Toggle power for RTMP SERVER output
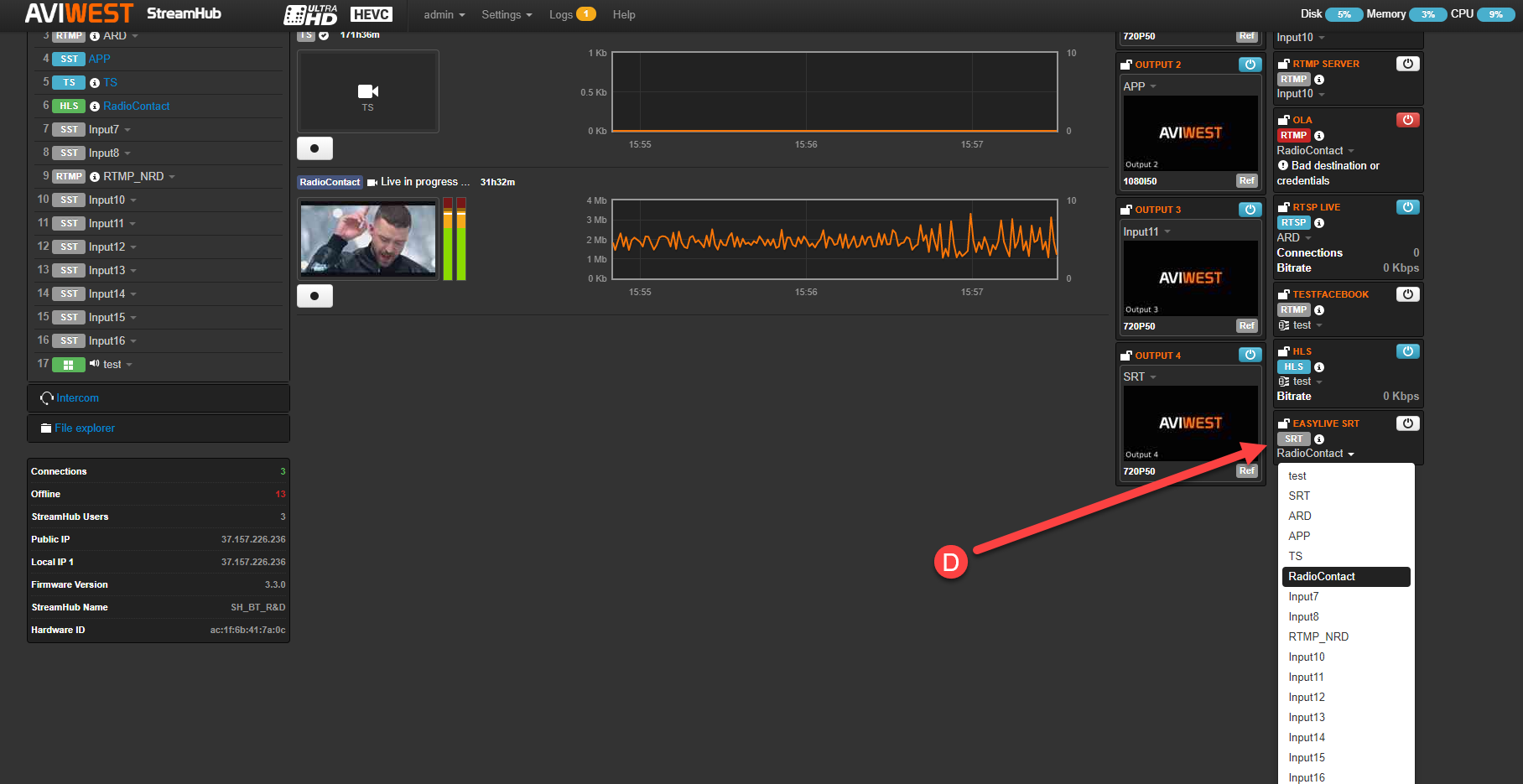 1407,64
